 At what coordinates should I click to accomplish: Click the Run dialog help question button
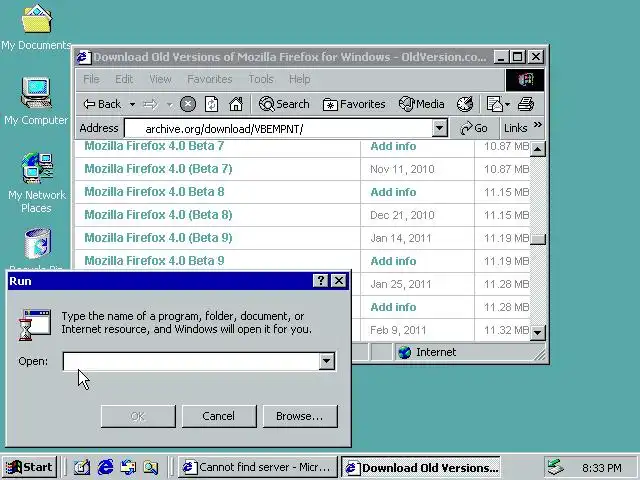pyautogui.click(x=320, y=280)
